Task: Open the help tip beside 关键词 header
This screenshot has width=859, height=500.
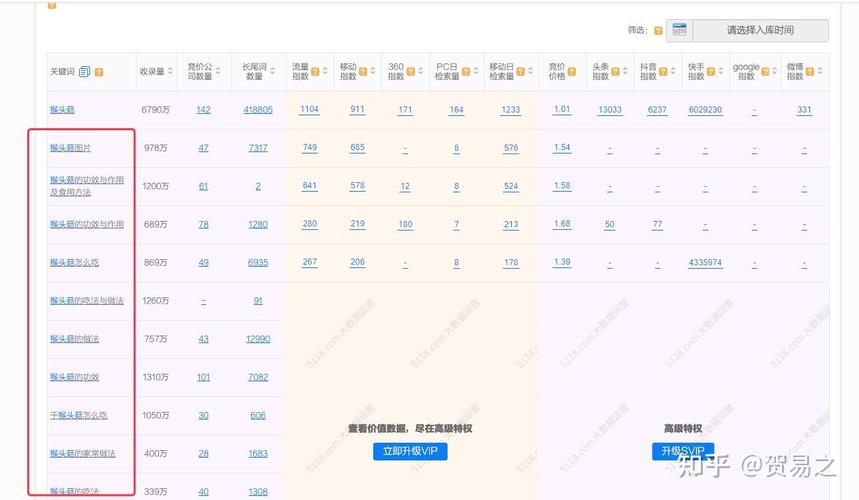Action: tap(99, 72)
